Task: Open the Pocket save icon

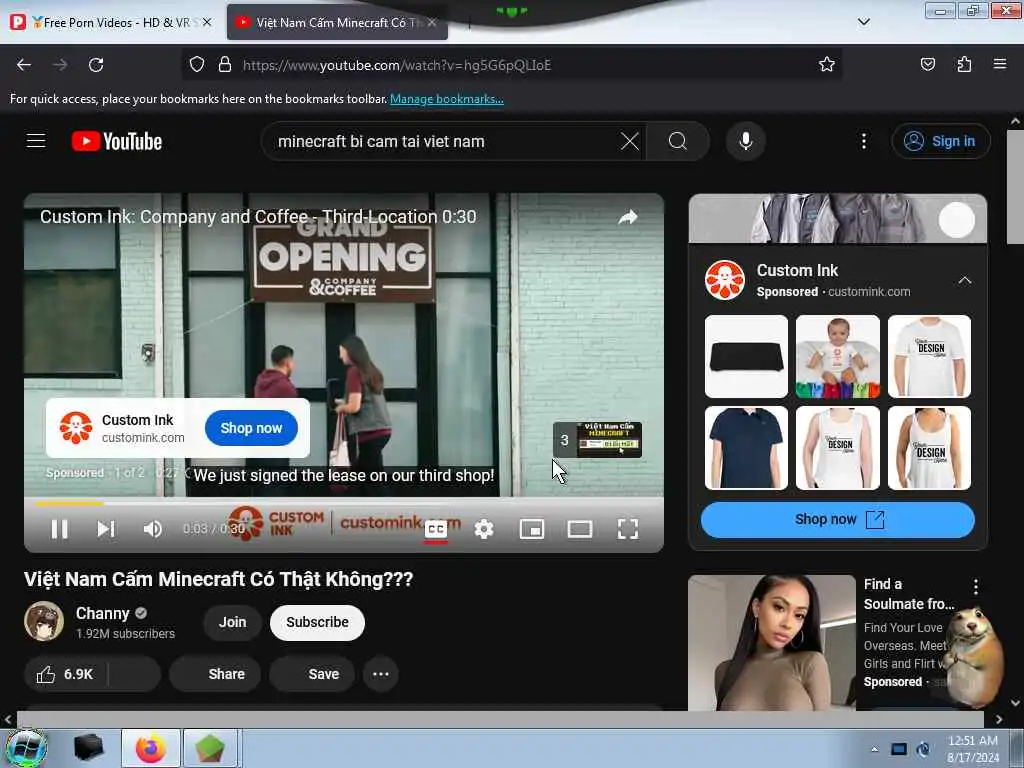Action: (927, 64)
